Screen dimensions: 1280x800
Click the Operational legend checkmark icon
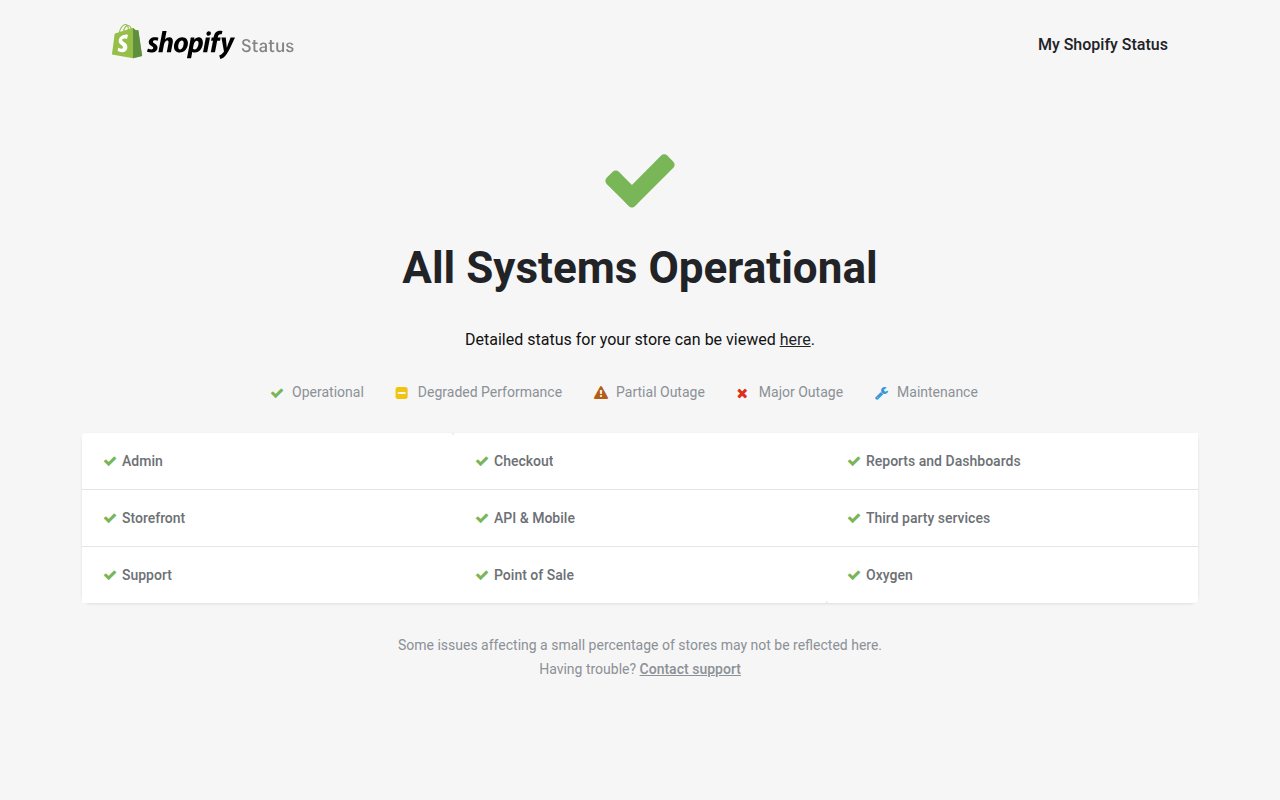[x=277, y=393]
